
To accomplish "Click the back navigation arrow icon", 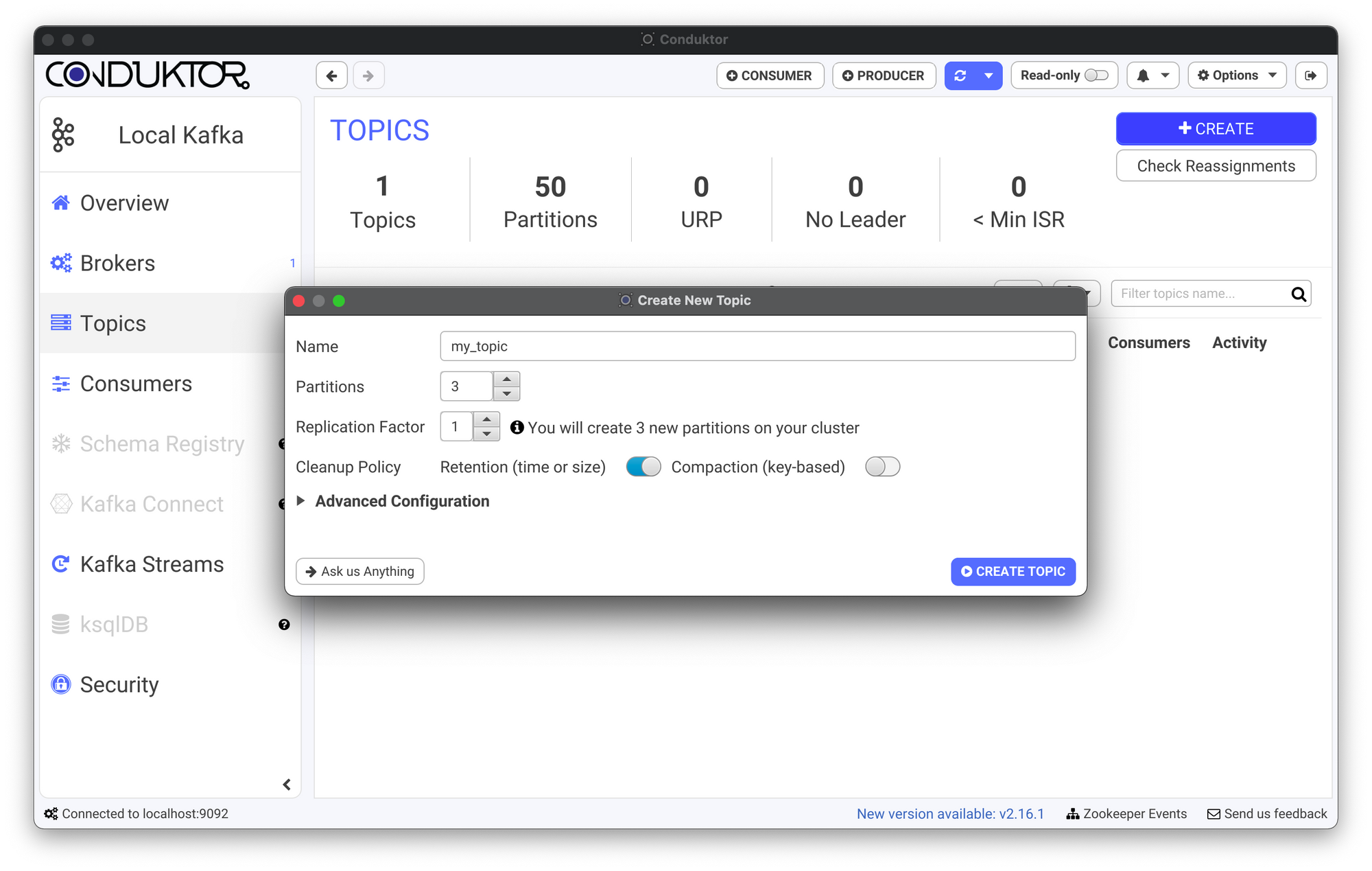I will (x=331, y=76).
